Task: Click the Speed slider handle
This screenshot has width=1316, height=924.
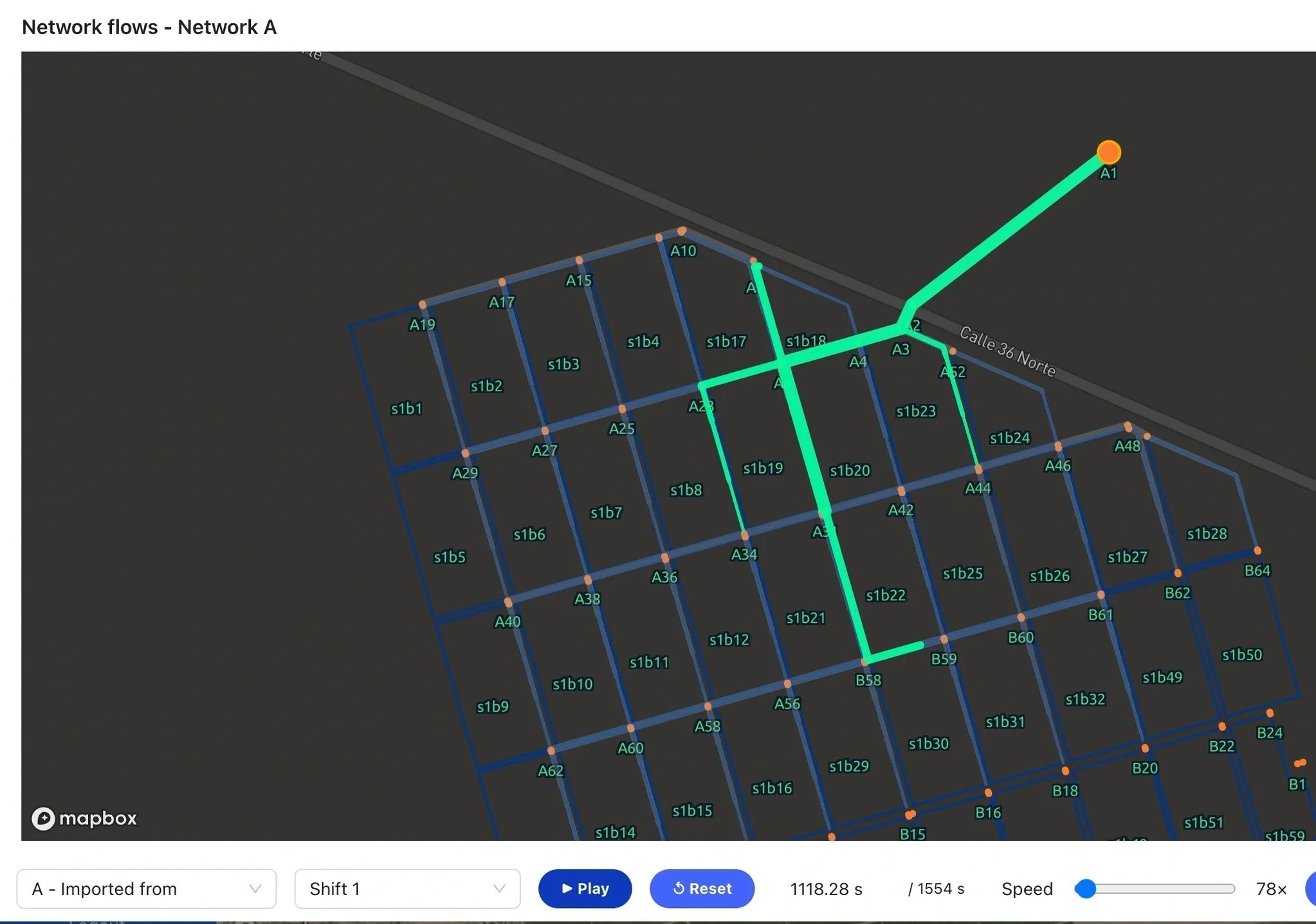Action: [1086, 889]
